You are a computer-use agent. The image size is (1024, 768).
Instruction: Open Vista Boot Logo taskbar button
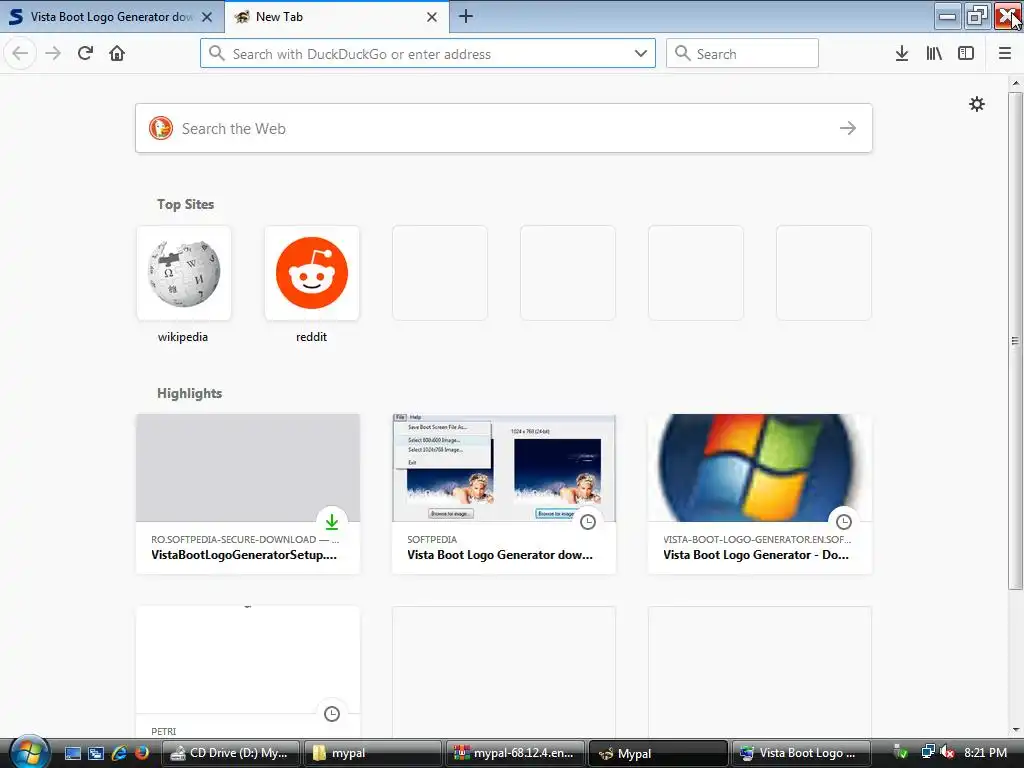tap(801, 753)
